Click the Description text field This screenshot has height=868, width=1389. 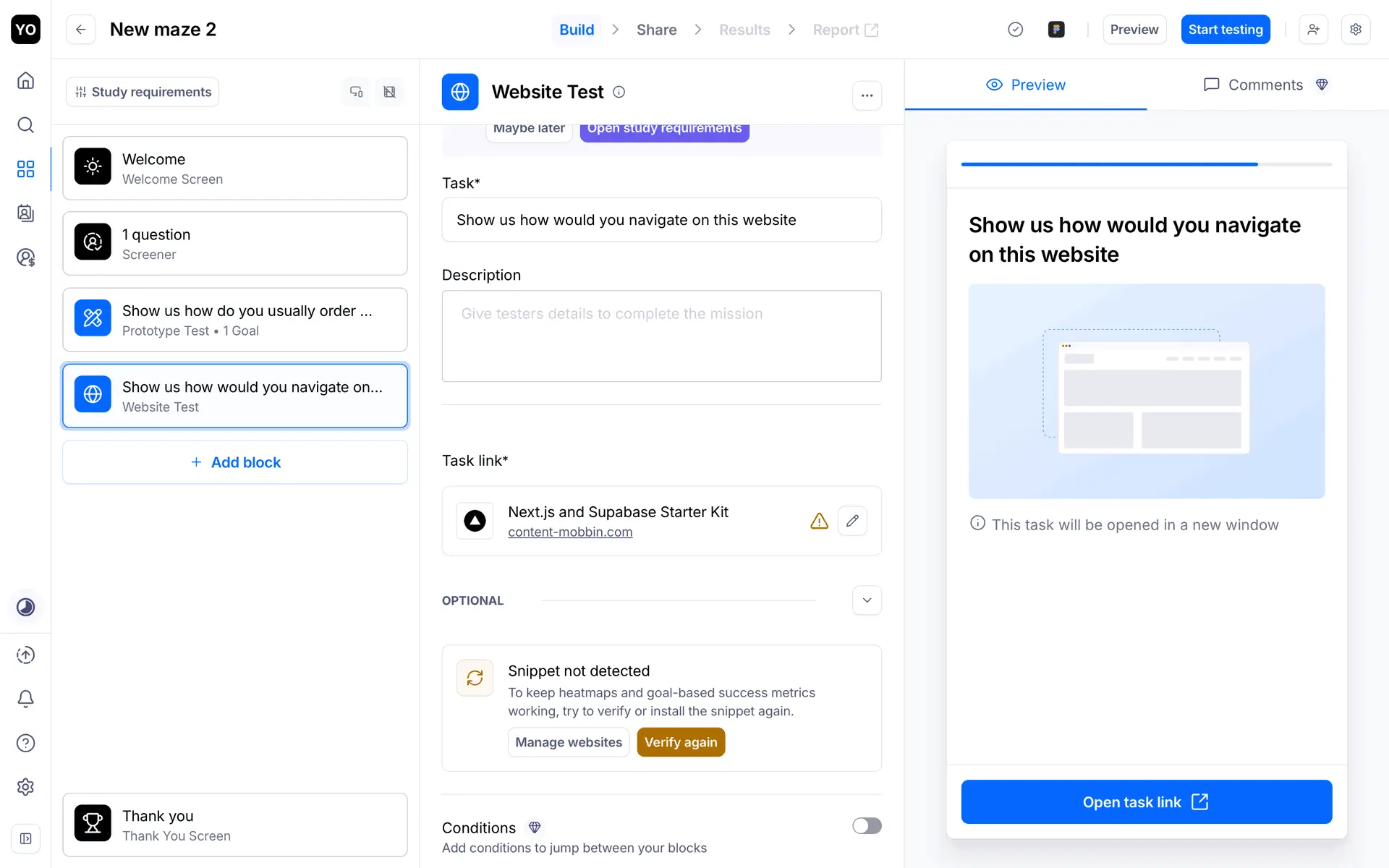point(661,336)
